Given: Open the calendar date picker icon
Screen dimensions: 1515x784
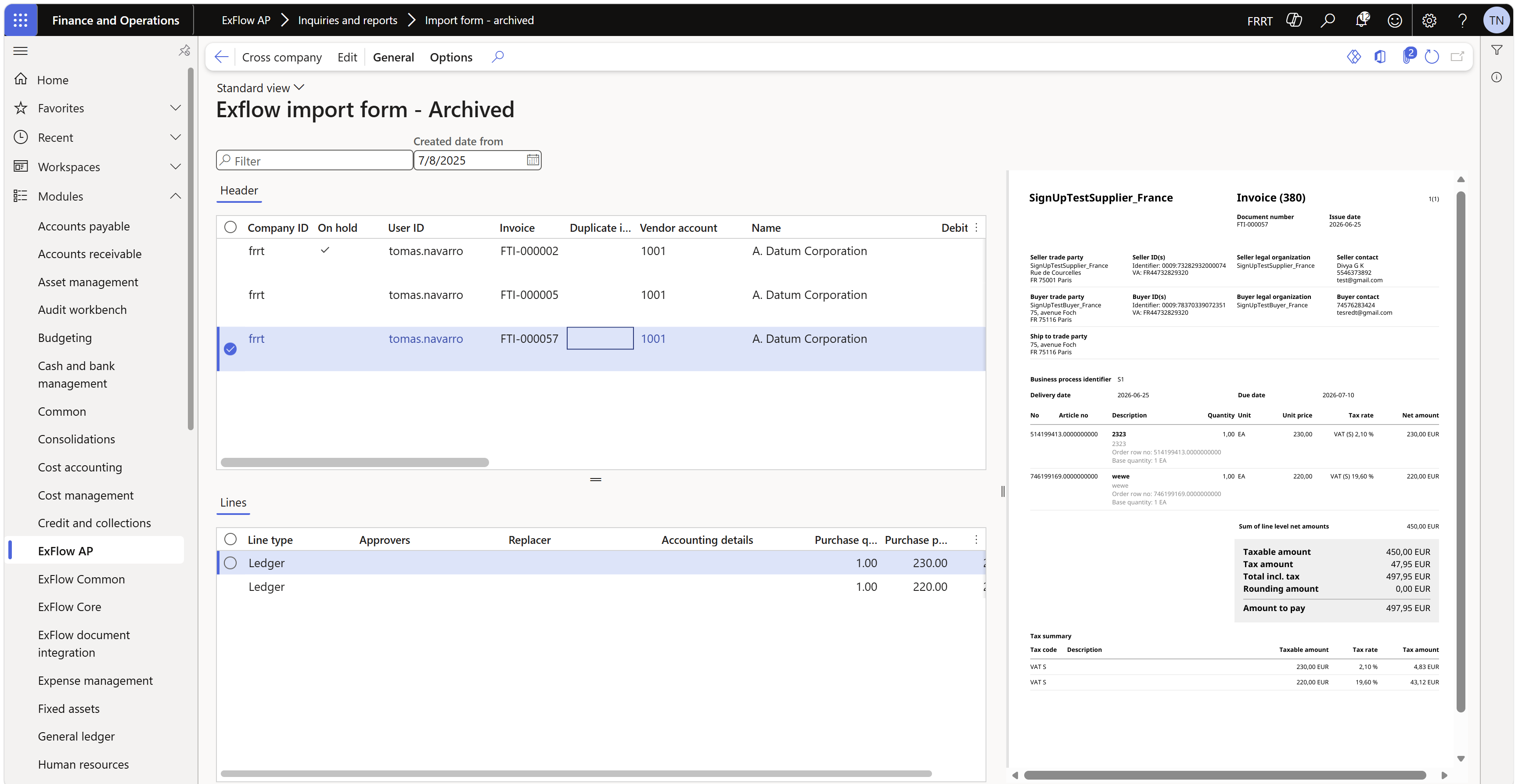Looking at the screenshot, I should pyautogui.click(x=532, y=160).
